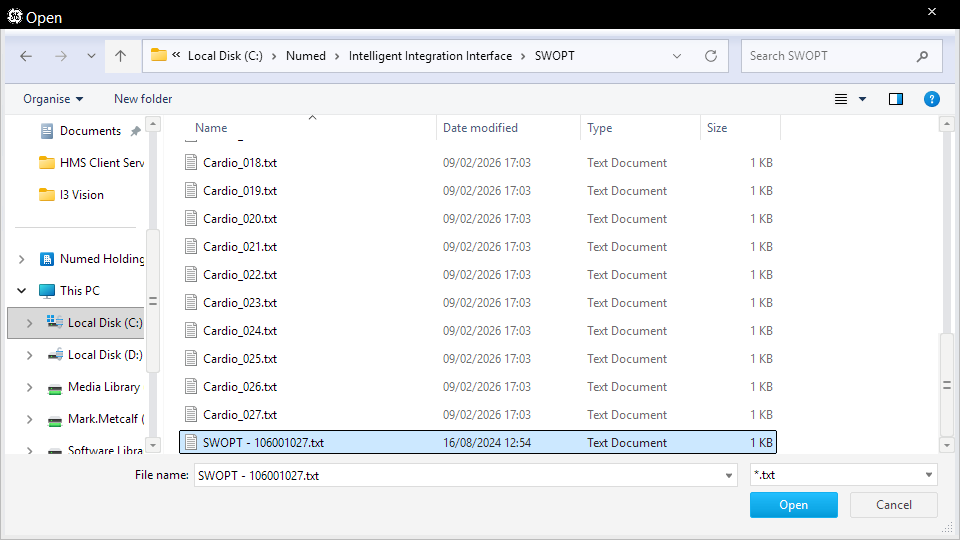Click the Open button
This screenshot has width=960, height=540.
pyautogui.click(x=793, y=505)
